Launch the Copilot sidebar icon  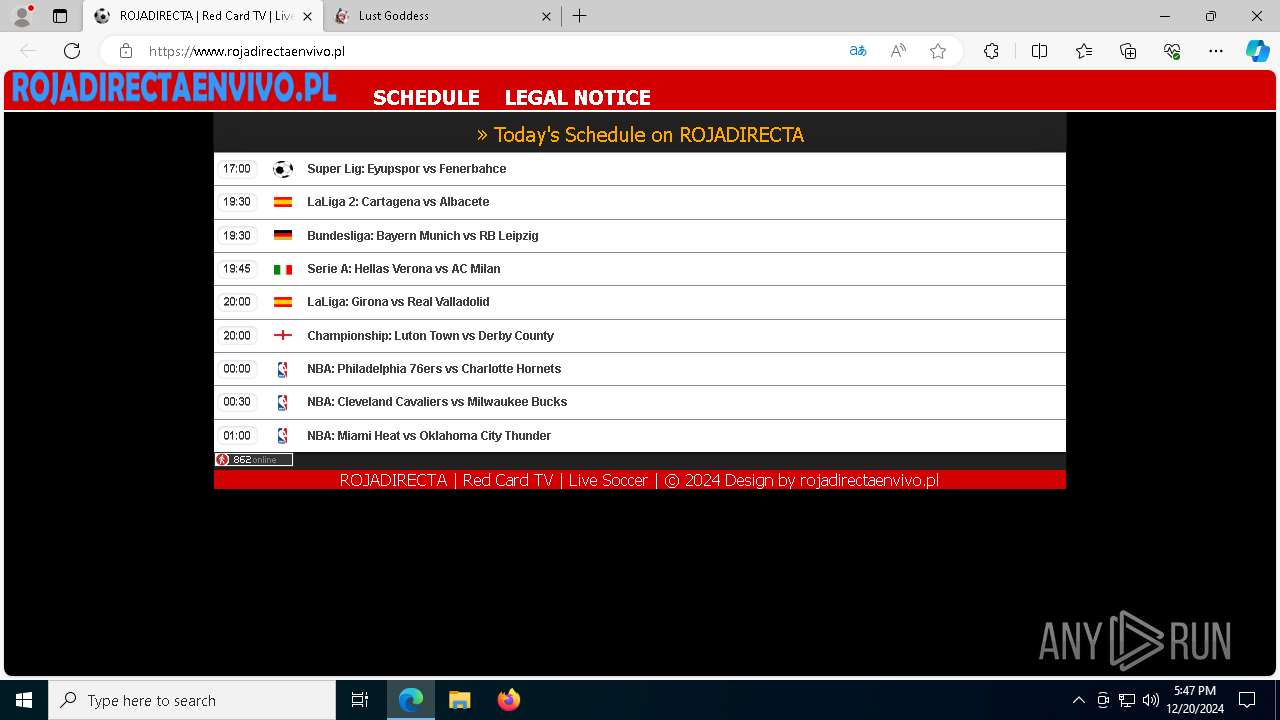1257,51
